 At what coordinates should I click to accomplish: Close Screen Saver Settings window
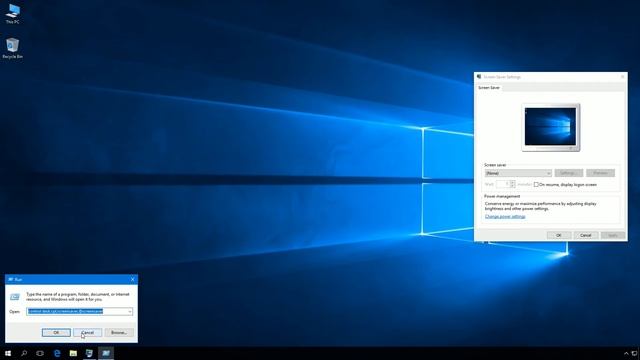pyautogui.click(x=622, y=76)
